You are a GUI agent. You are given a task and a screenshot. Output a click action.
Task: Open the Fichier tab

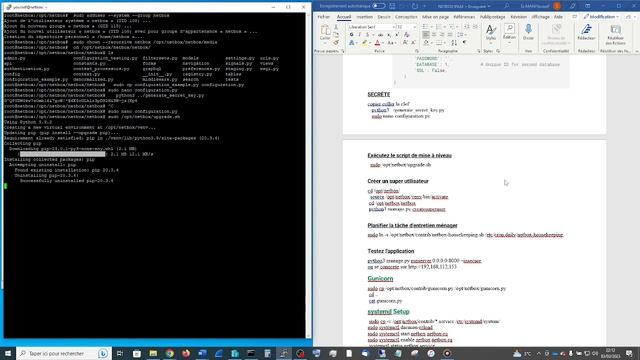pyautogui.click(x=323, y=17)
